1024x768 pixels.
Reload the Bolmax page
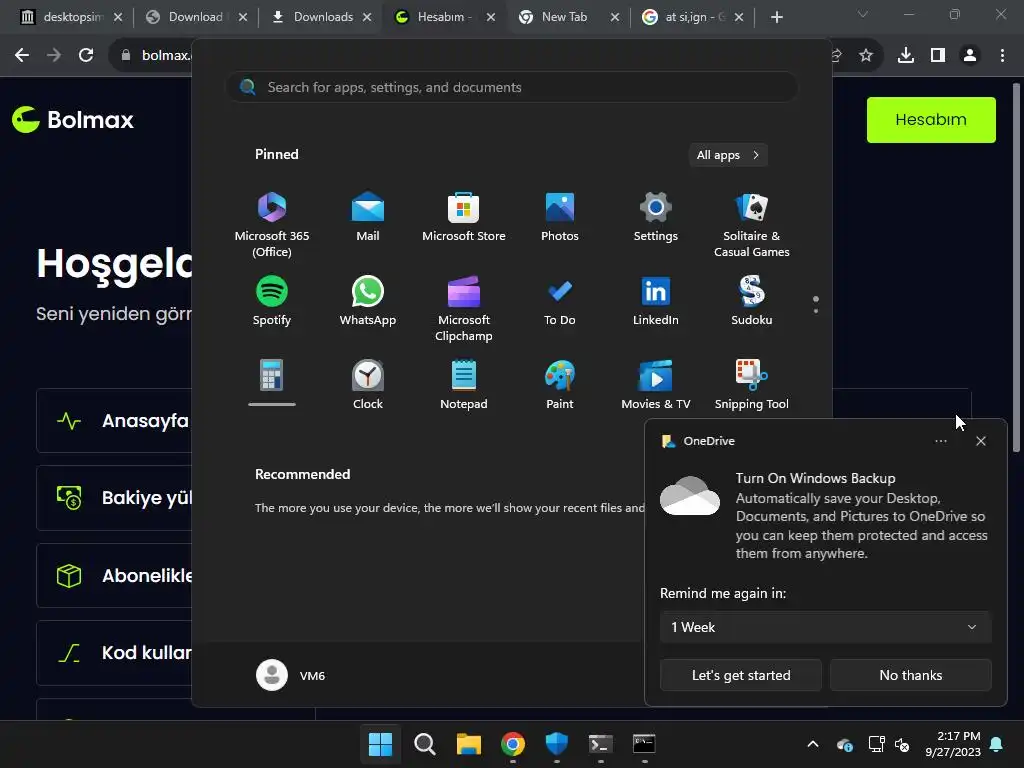coord(86,56)
